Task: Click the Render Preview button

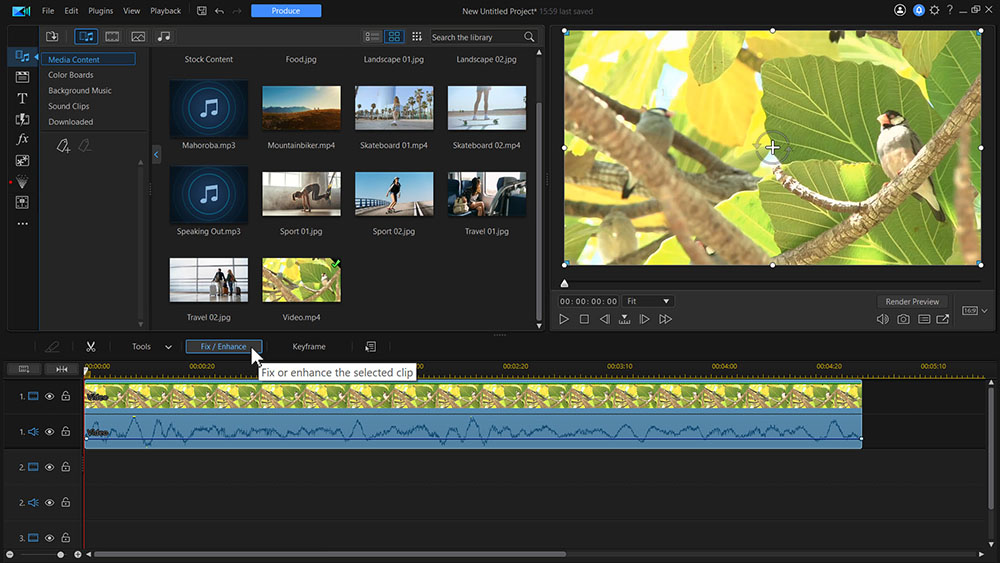Action: coord(912,301)
